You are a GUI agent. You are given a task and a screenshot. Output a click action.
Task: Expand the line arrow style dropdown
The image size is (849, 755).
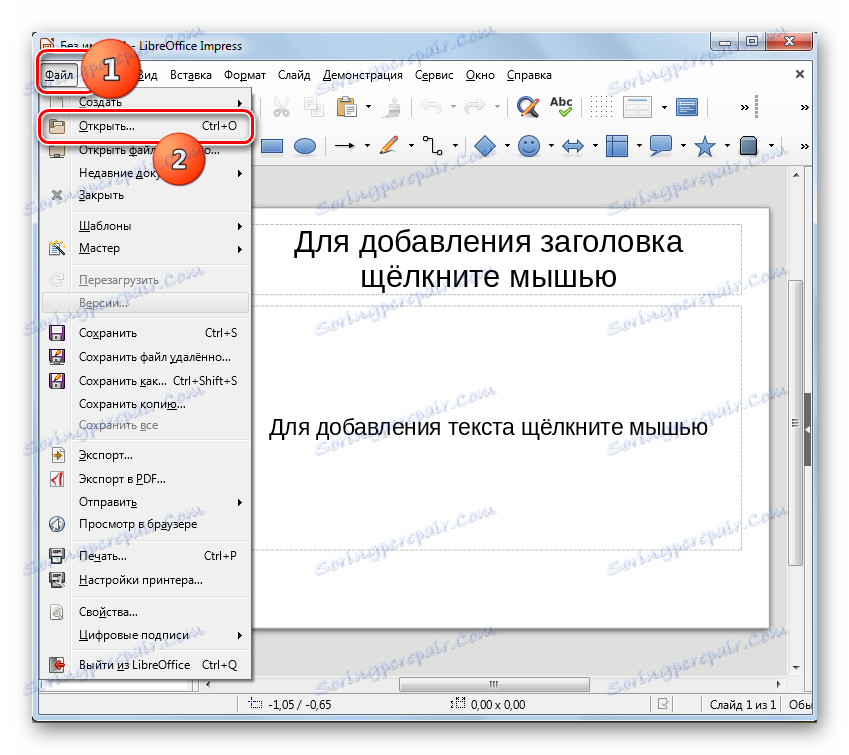[x=367, y=146]
